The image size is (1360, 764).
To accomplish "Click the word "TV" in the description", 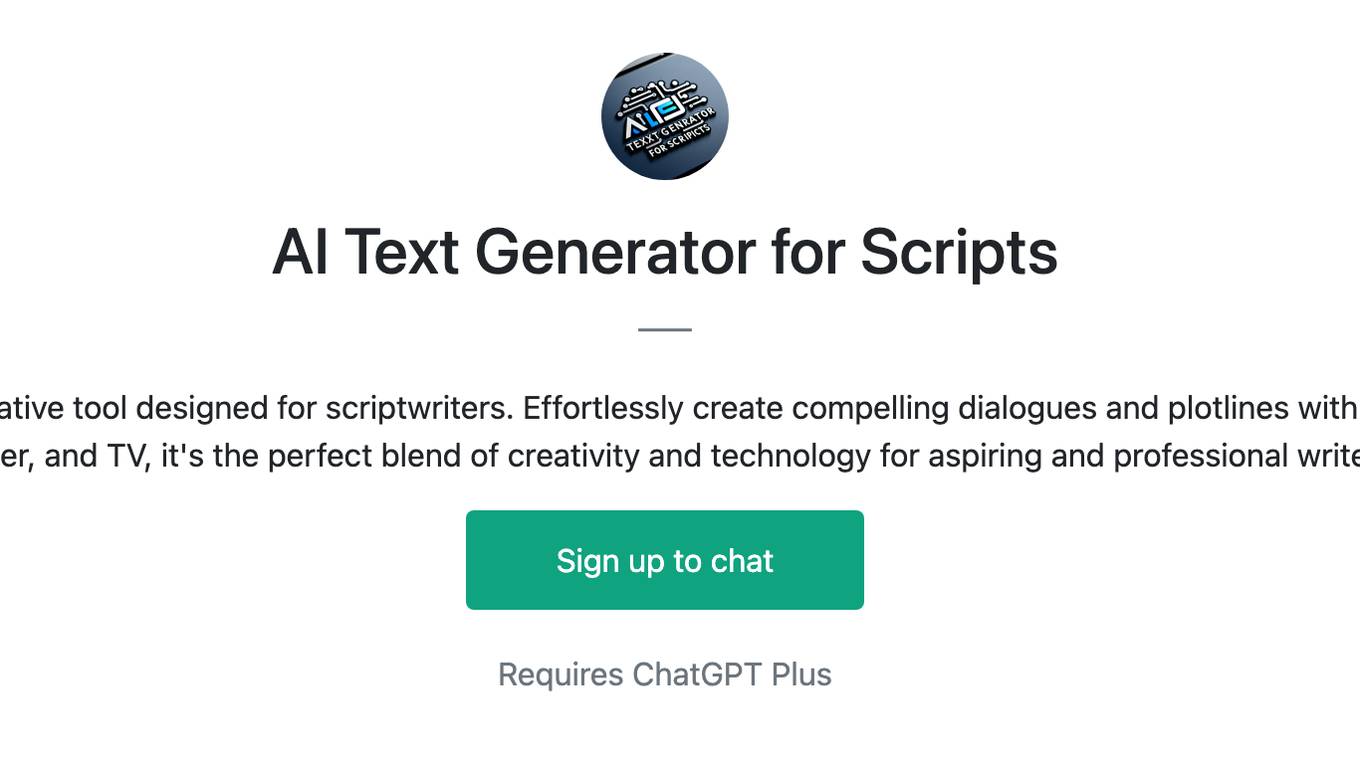I will tap(128, 456).
